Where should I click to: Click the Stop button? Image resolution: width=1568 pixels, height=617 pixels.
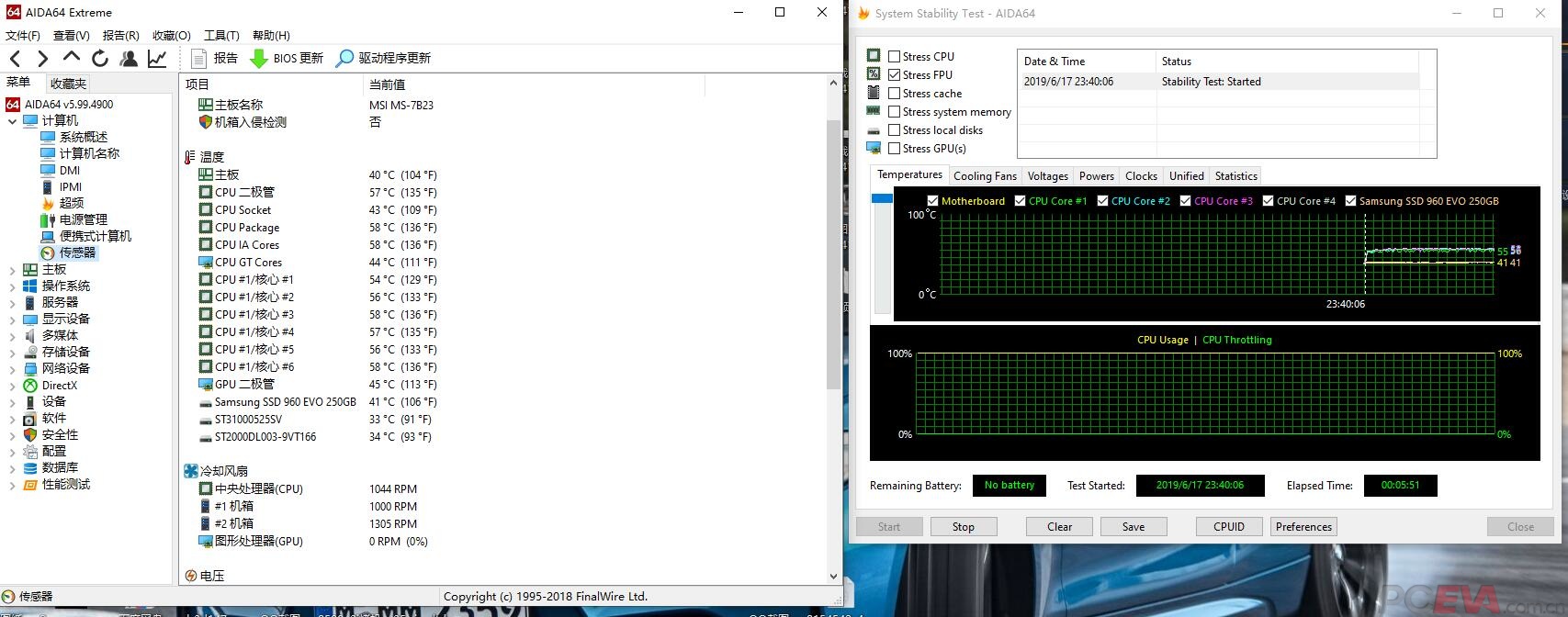pyautogui.click(x=964, y=526)
